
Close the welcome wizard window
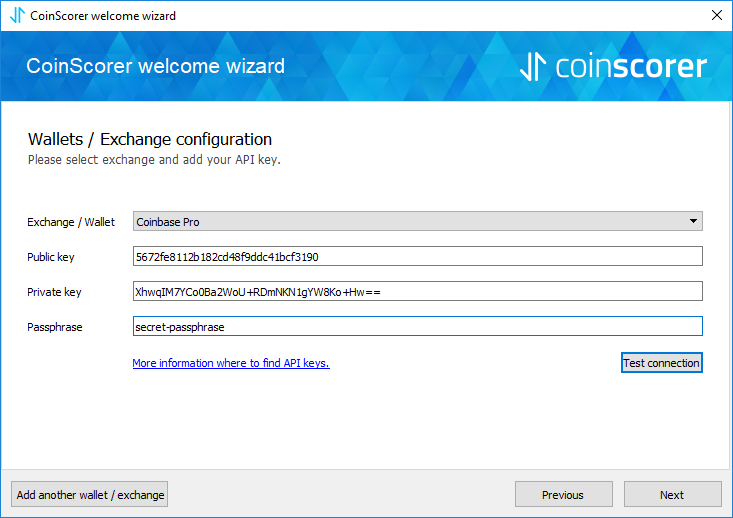(717, 15)
